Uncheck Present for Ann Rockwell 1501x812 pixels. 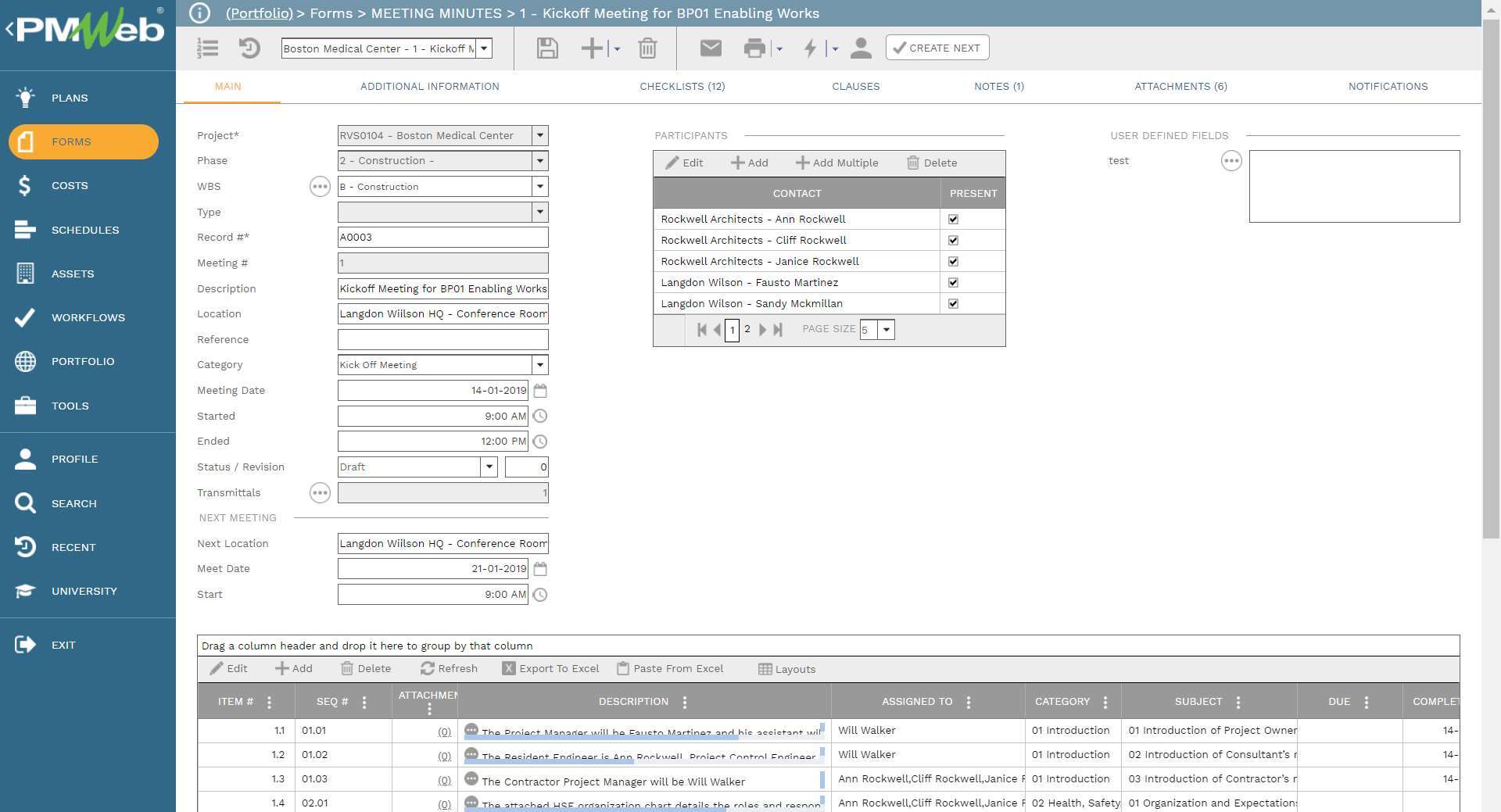[x=953, y=220]
